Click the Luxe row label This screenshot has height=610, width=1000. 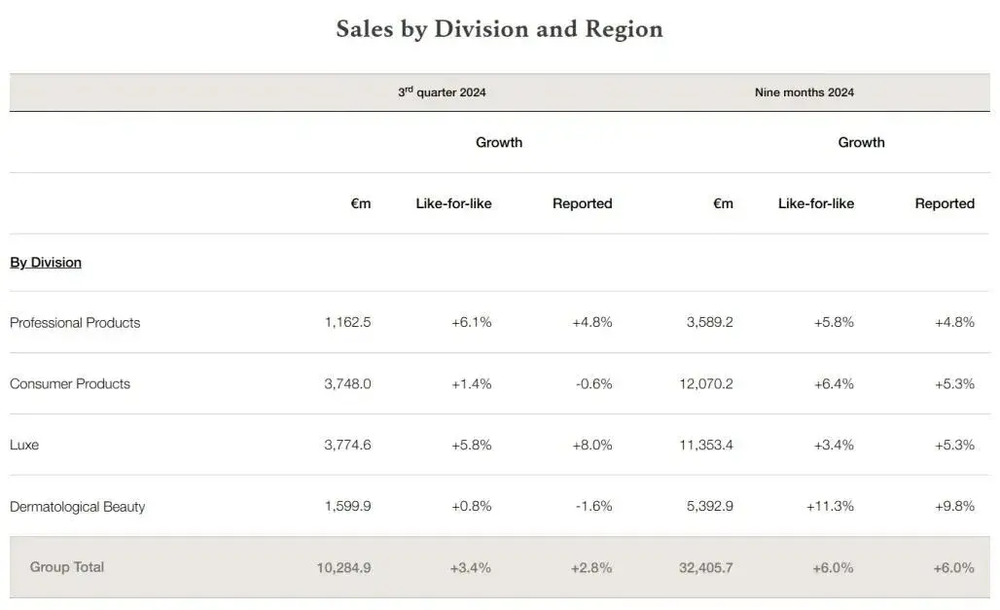coord(24,444)
